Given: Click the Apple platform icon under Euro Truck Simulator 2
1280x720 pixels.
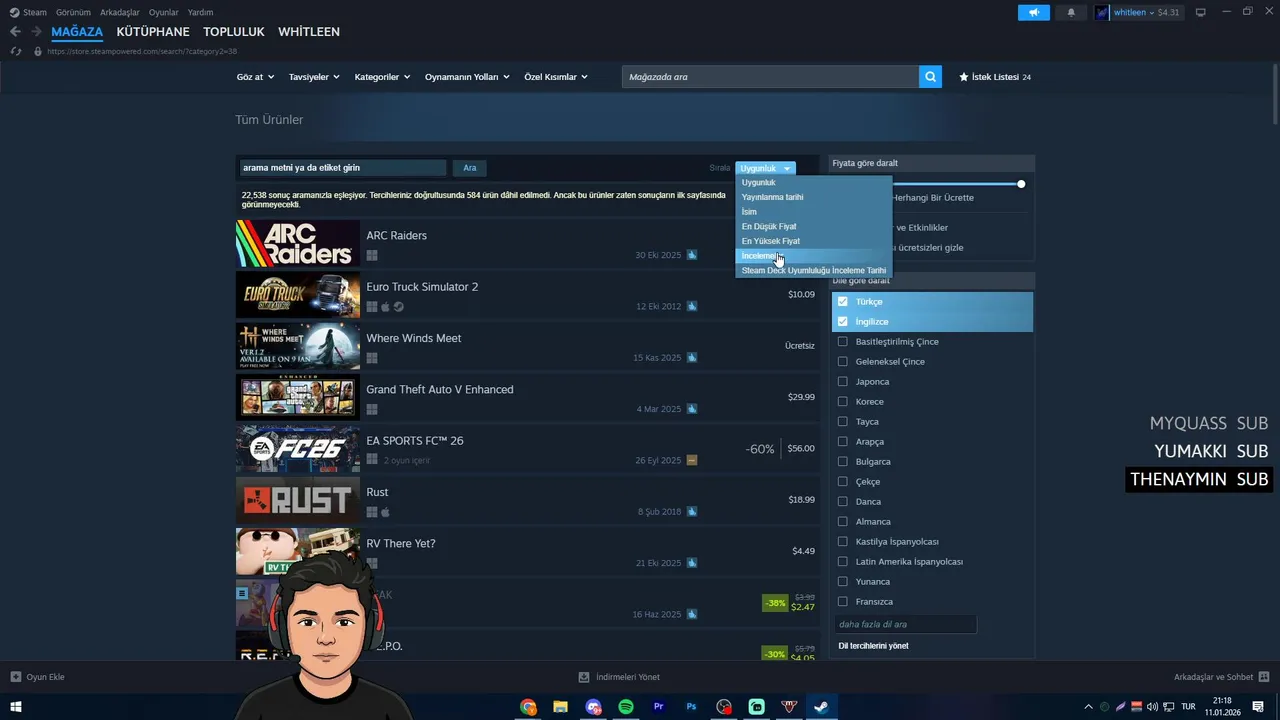Looking at the screenshot, I should click(385, 307).
